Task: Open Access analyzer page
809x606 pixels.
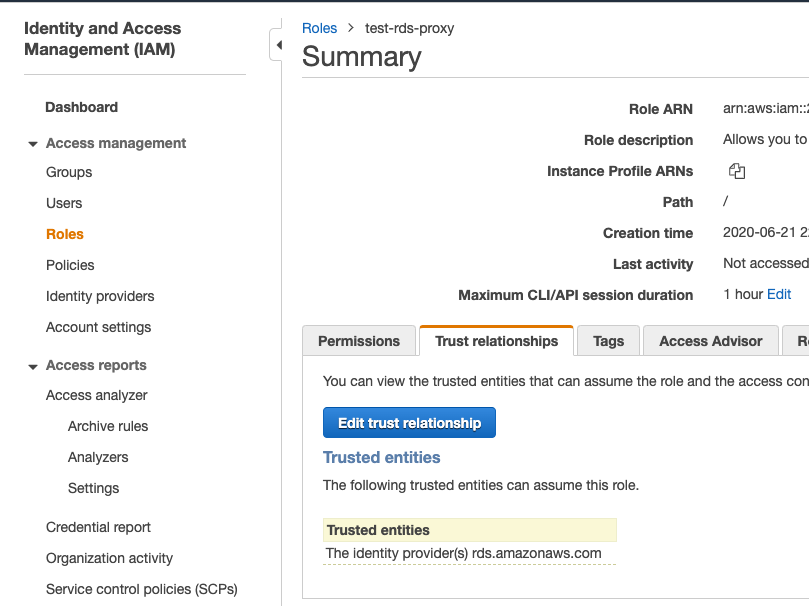Action: coord(96,395)
